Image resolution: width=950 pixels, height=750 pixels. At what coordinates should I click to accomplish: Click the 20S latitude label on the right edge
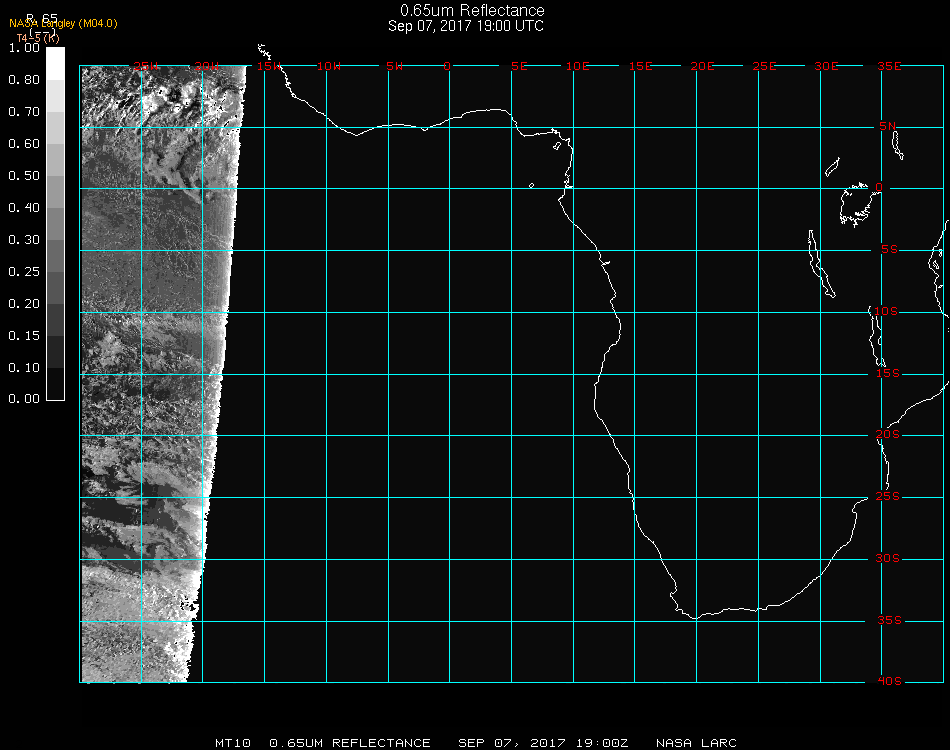point(888,435)
